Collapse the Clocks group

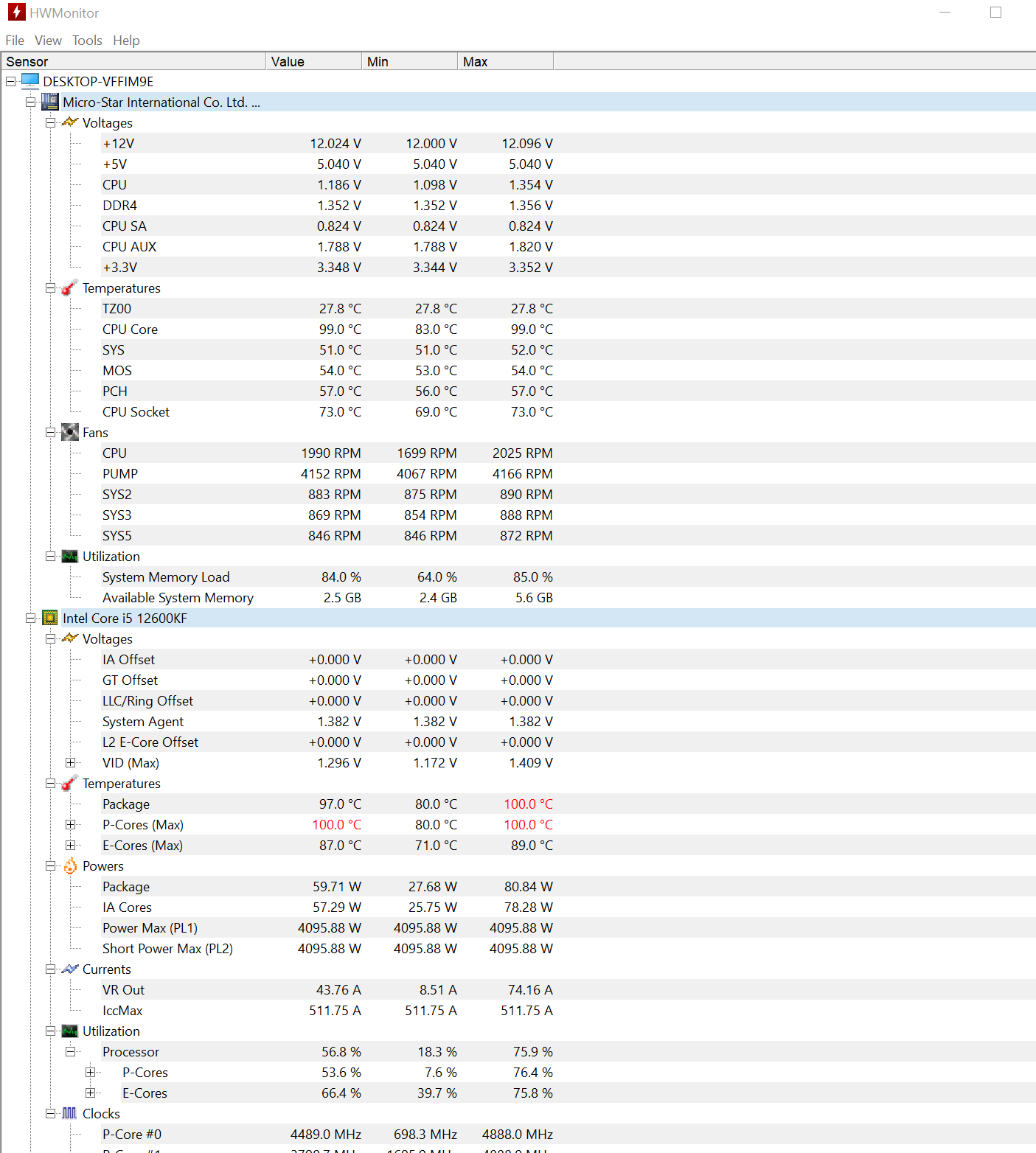click(51, 1113)
